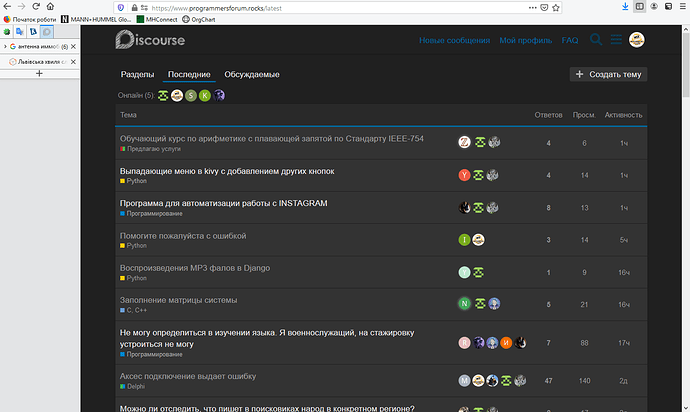The height and width of the screenshot is (412, 690).
Task: Open the 'MANN+HUMMEL Glo...' bookmark
Action: click(96, 19)
